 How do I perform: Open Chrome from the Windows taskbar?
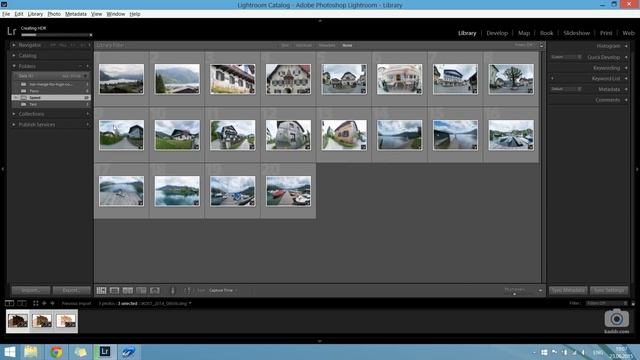click(56, 351)
